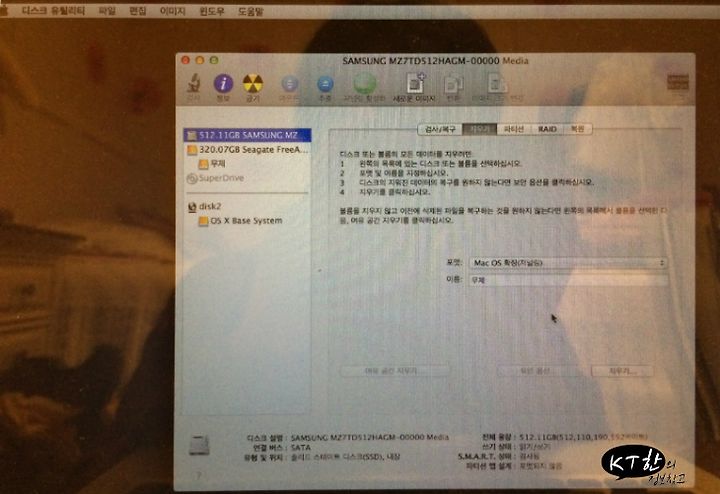Select the 무제 volume in the sidebar
720x494 pixels.
212,164
